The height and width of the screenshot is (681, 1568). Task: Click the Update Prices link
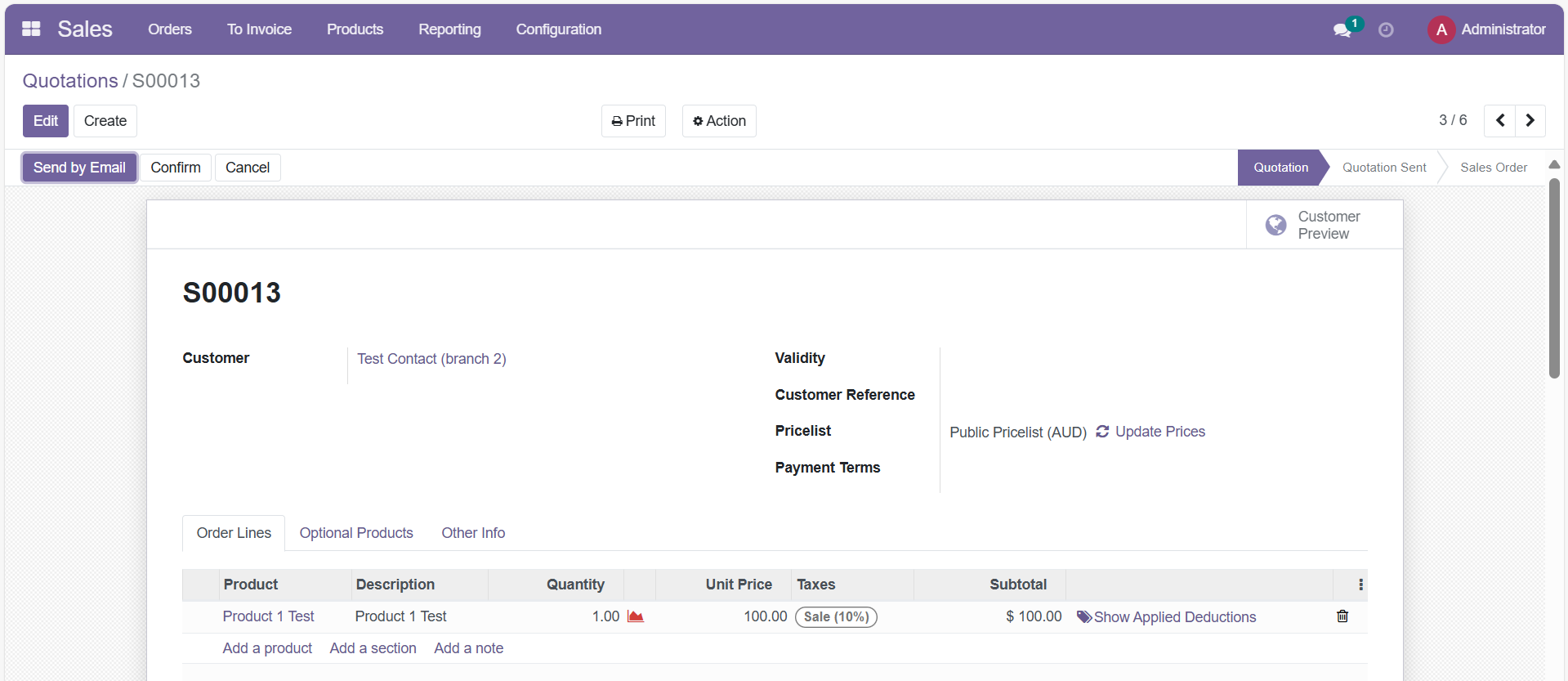(x=1160, y=432)
